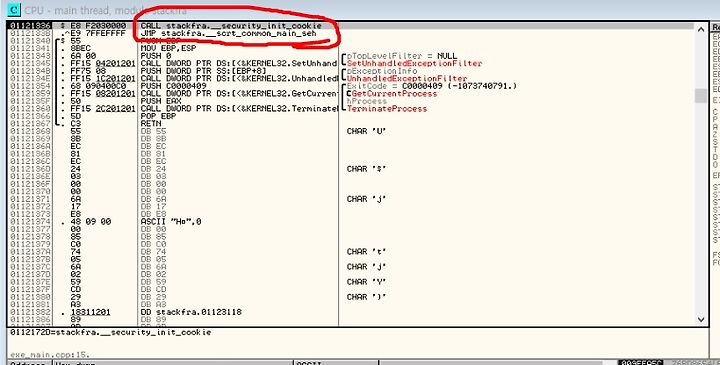Screen dimensions: 720x365
Task: Select the MOV EBP,ESP instruction row
Action: point(169,48)
